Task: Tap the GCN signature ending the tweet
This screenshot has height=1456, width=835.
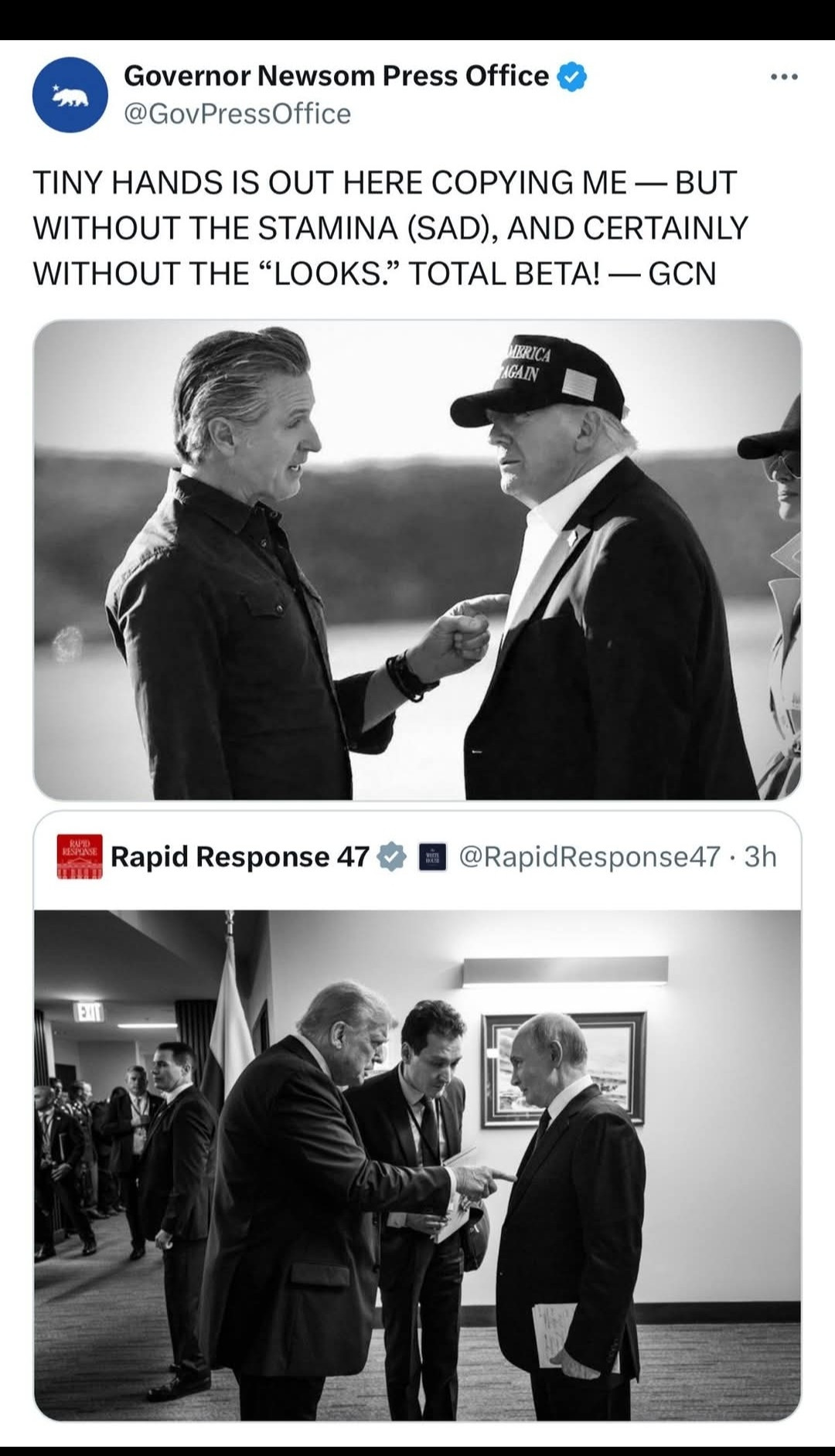Action: coord(682,274)
